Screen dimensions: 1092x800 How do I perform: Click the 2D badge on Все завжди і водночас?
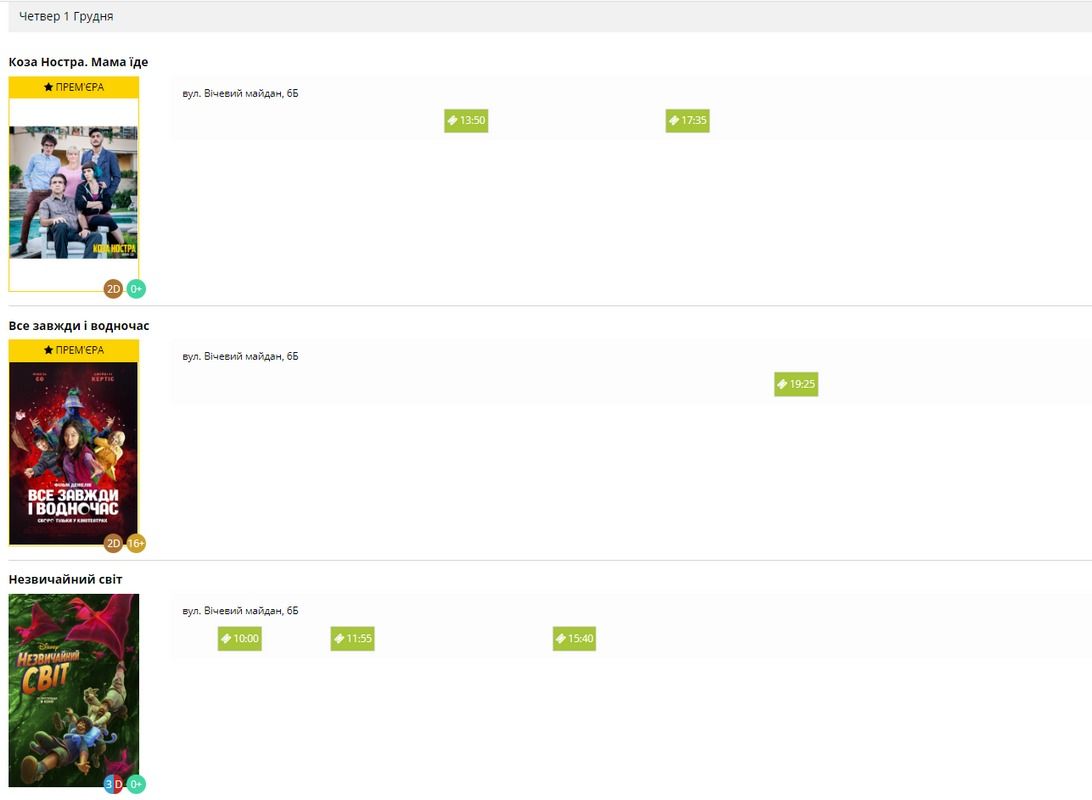click(x=113, y=543)
